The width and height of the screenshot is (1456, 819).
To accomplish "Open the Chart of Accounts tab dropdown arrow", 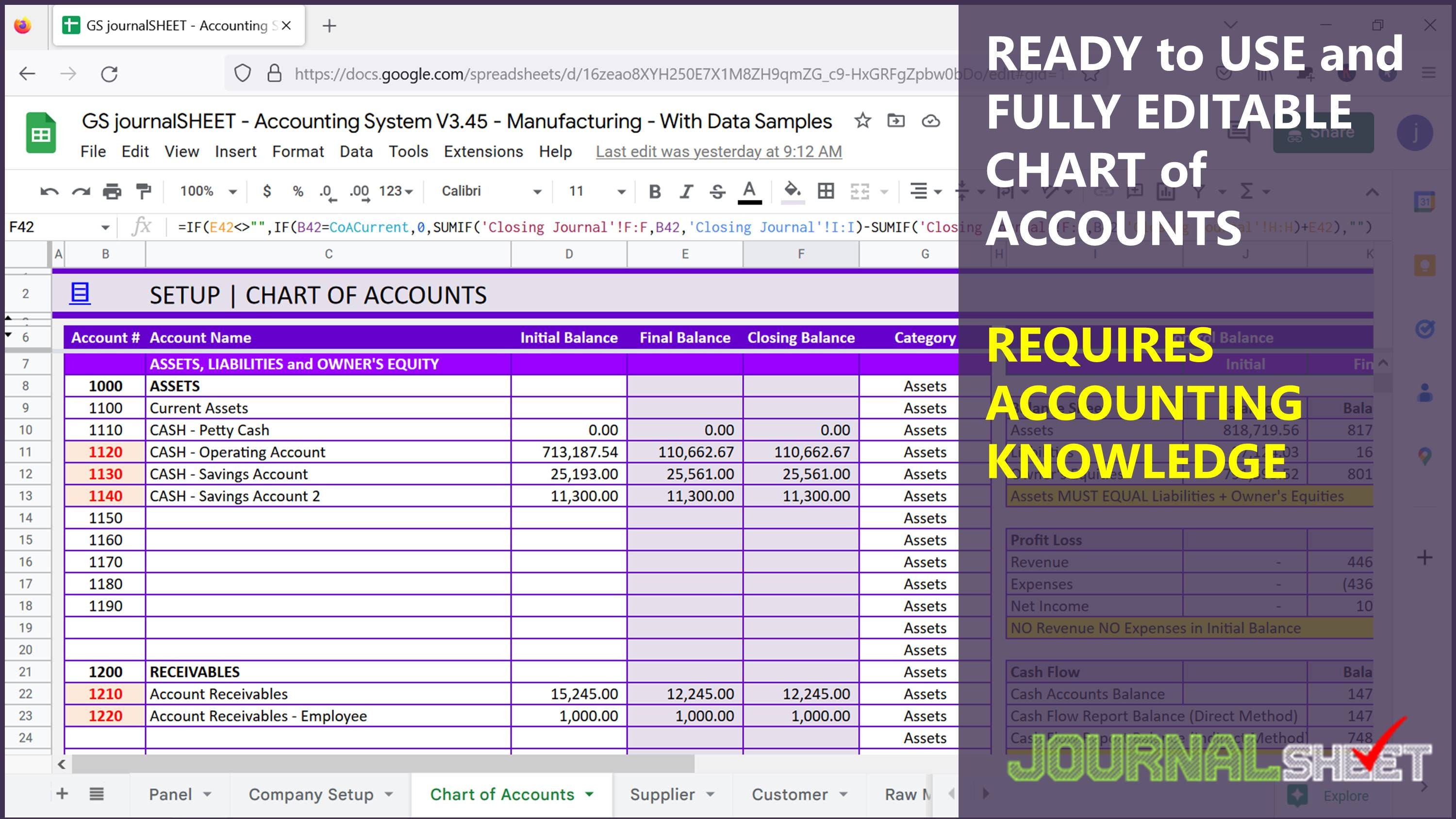I will pyautogui.click(x=590, y=794).
